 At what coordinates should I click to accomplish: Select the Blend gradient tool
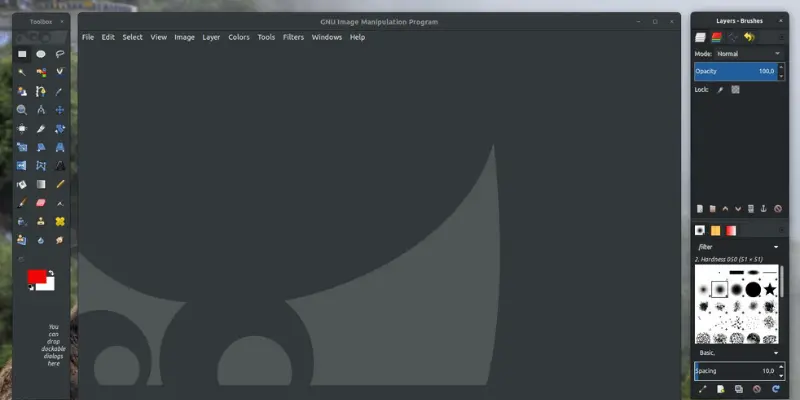tap(41, 184)
